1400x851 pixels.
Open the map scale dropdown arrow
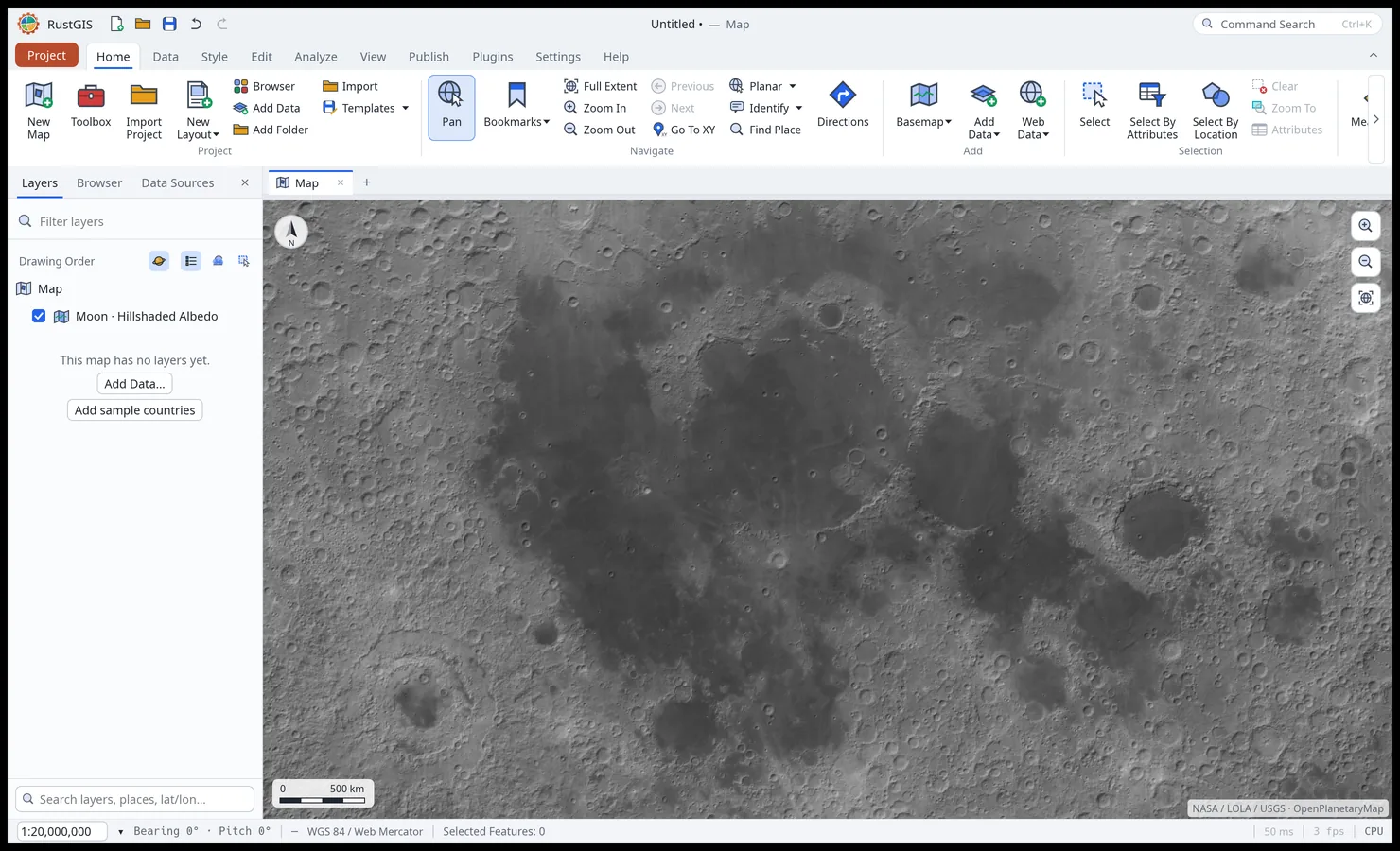[120, 832]
